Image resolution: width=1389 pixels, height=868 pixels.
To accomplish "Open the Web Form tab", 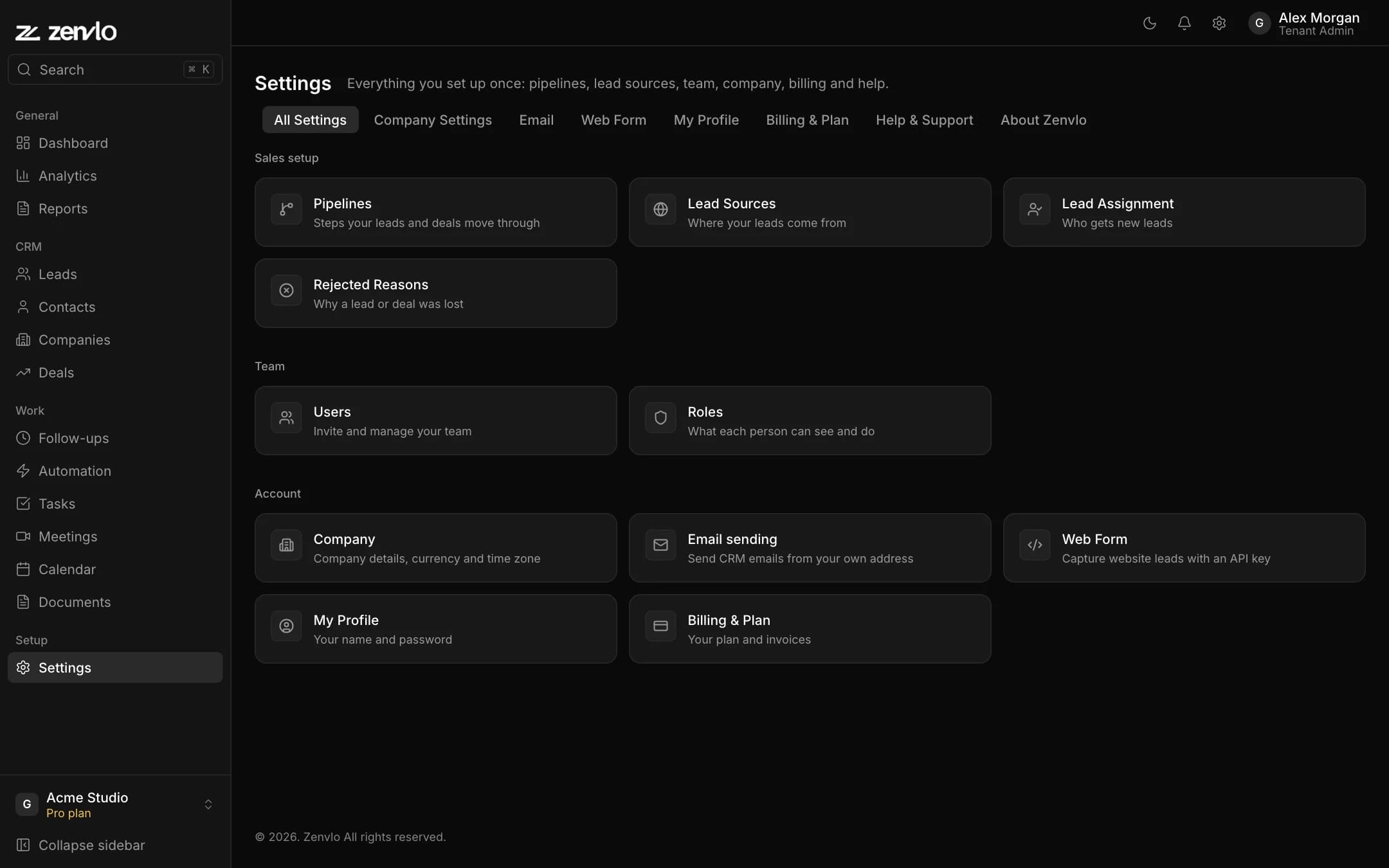I will click(x=613, y=120).
